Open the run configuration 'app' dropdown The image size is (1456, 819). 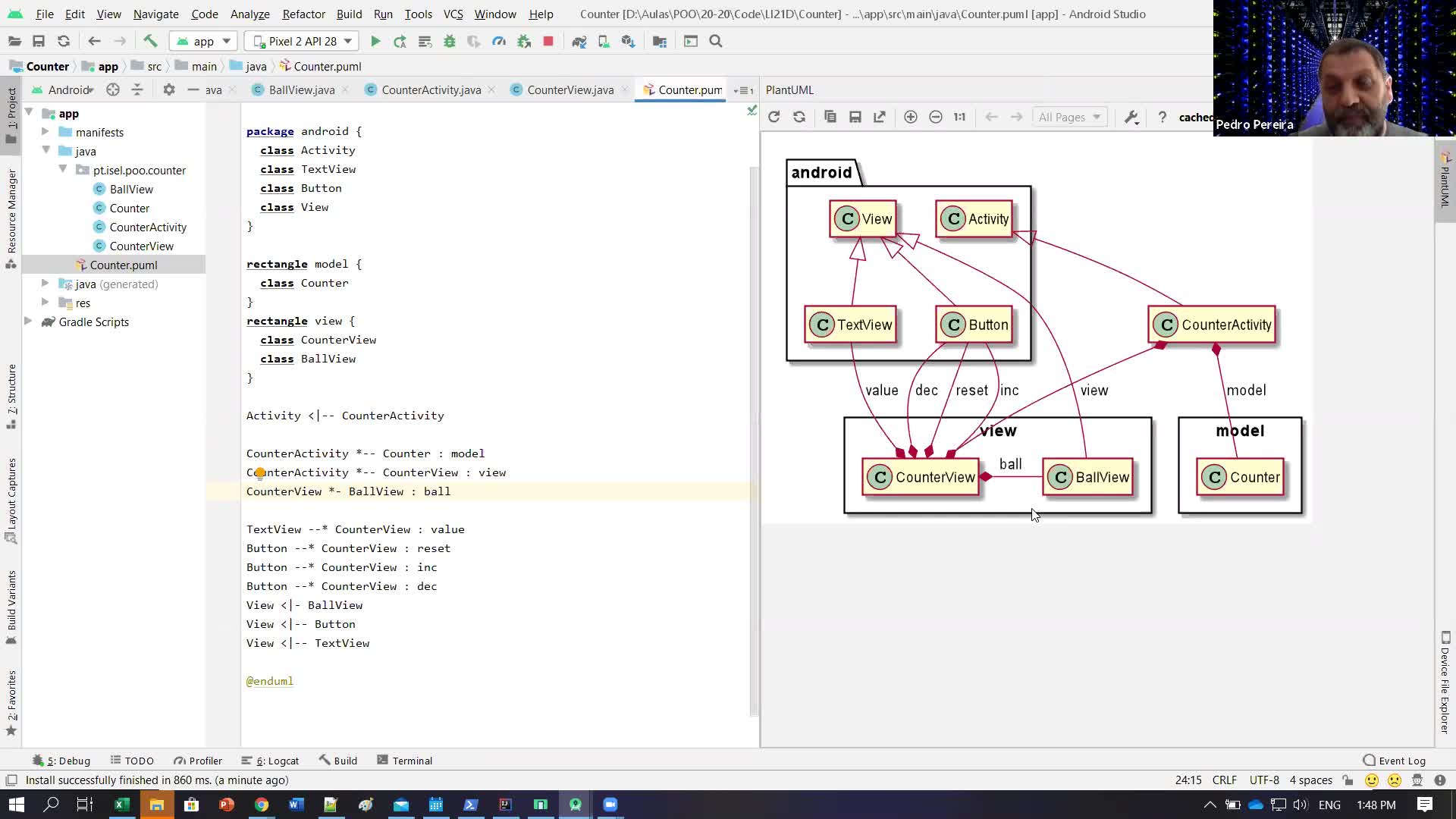[203, 41]
